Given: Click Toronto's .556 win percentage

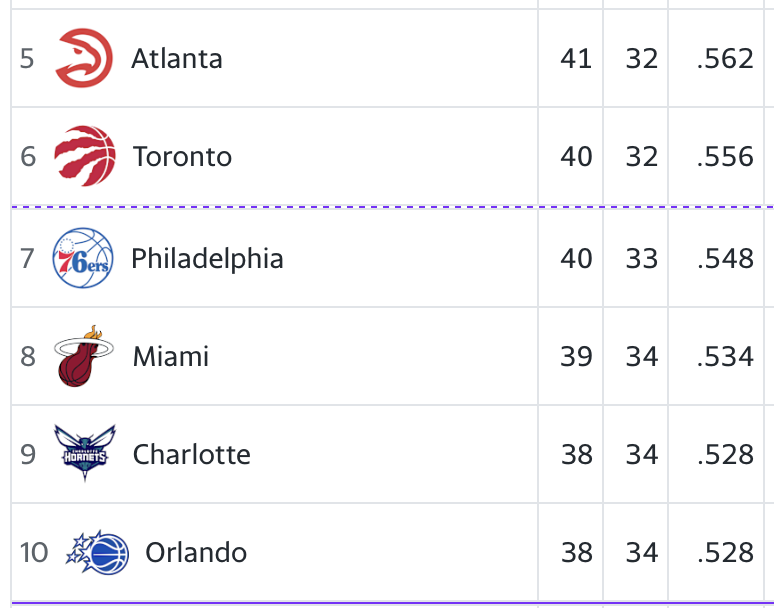Looking at the screenshot, I should tap(725, 156).
